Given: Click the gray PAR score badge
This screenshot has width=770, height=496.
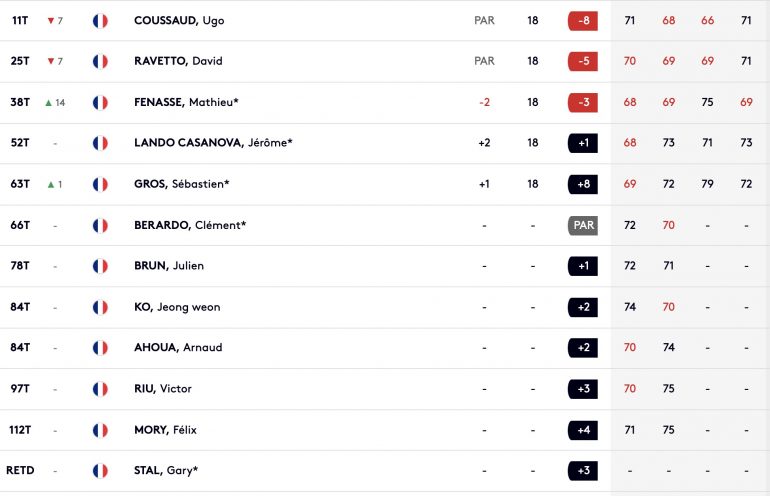Looking at the screenshot, I should pos(583,225).
